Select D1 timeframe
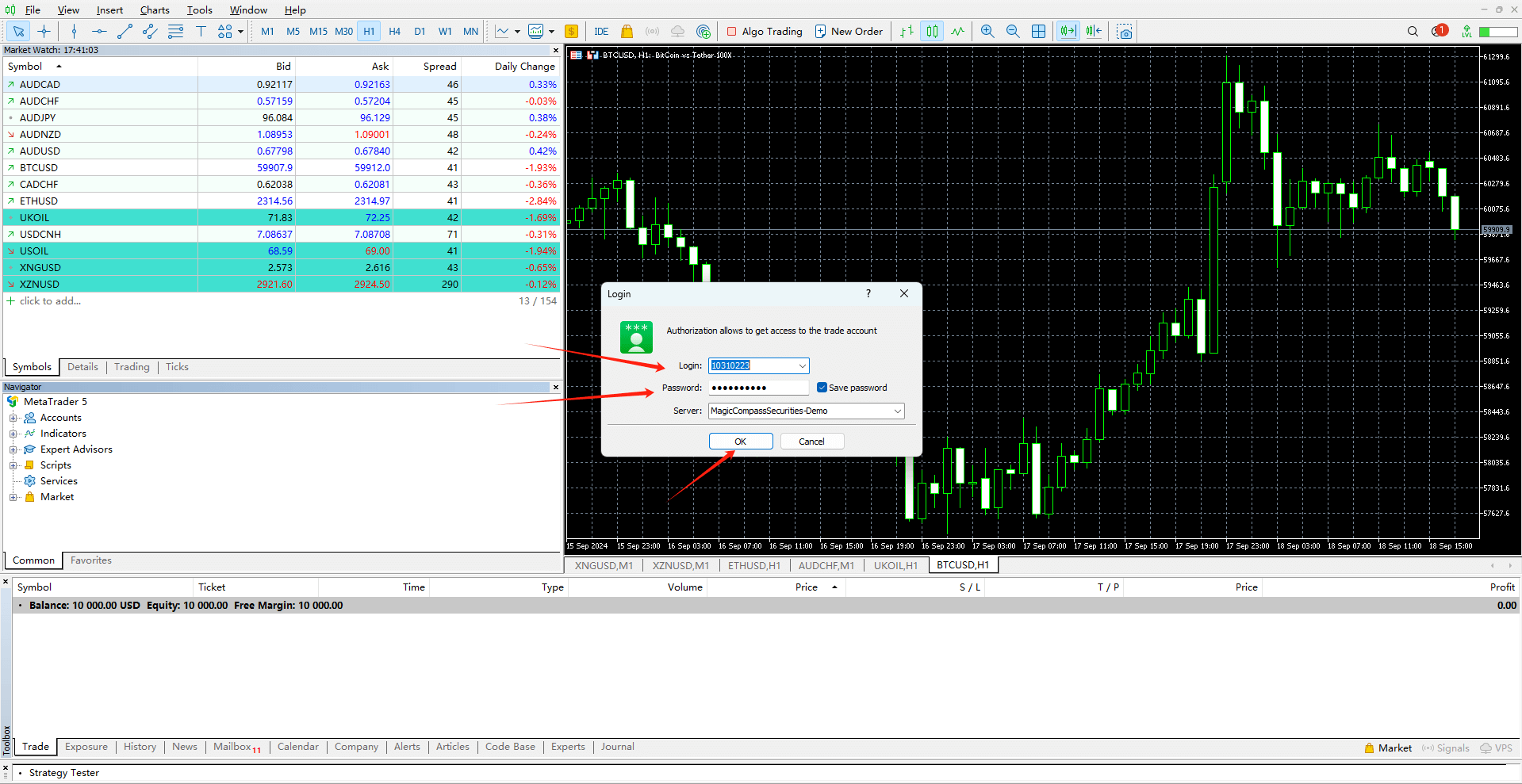This screenshot has height=784, width=1522. click(420, 32)
